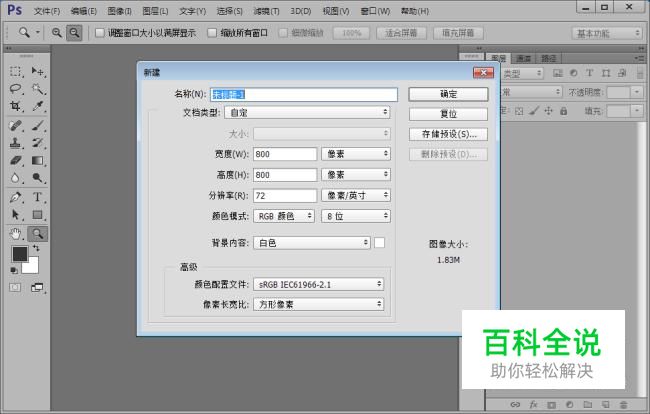This screenshot has width=650, height=414.
Task: Open the 图像(I) menu
Action: click(x=119, y=11)
